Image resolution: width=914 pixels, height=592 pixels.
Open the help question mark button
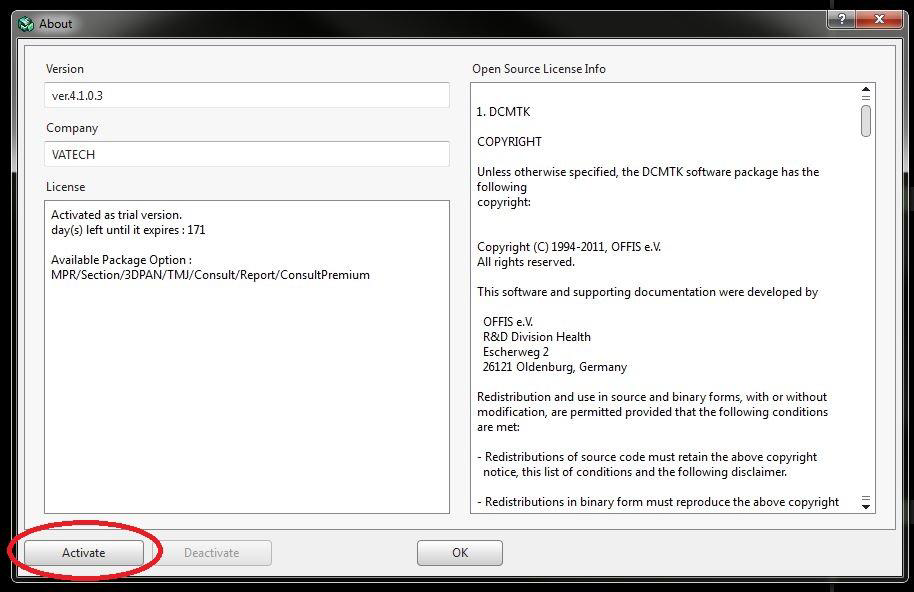842,19
